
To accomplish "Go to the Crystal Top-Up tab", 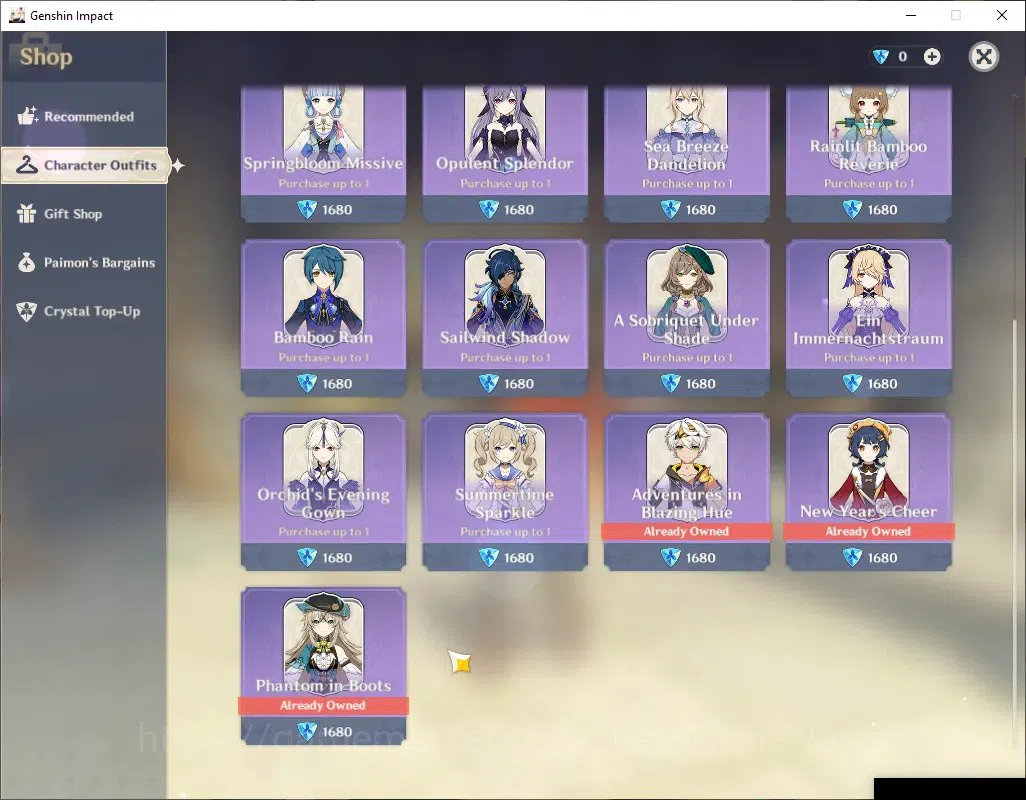I will [84, 311].
